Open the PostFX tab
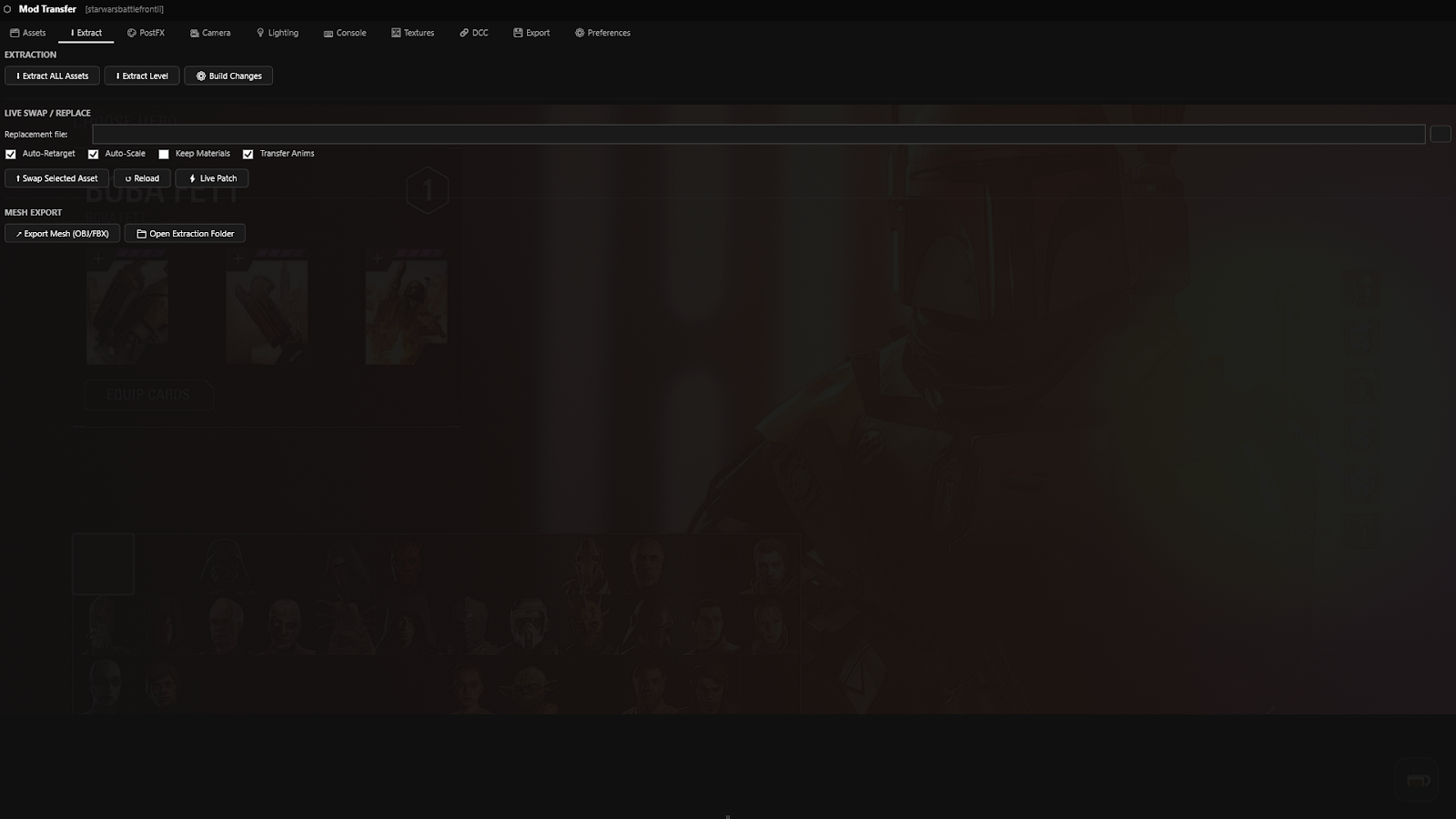Image resolution: width=1456 pixels, height=819 pixels. point(146,33)
